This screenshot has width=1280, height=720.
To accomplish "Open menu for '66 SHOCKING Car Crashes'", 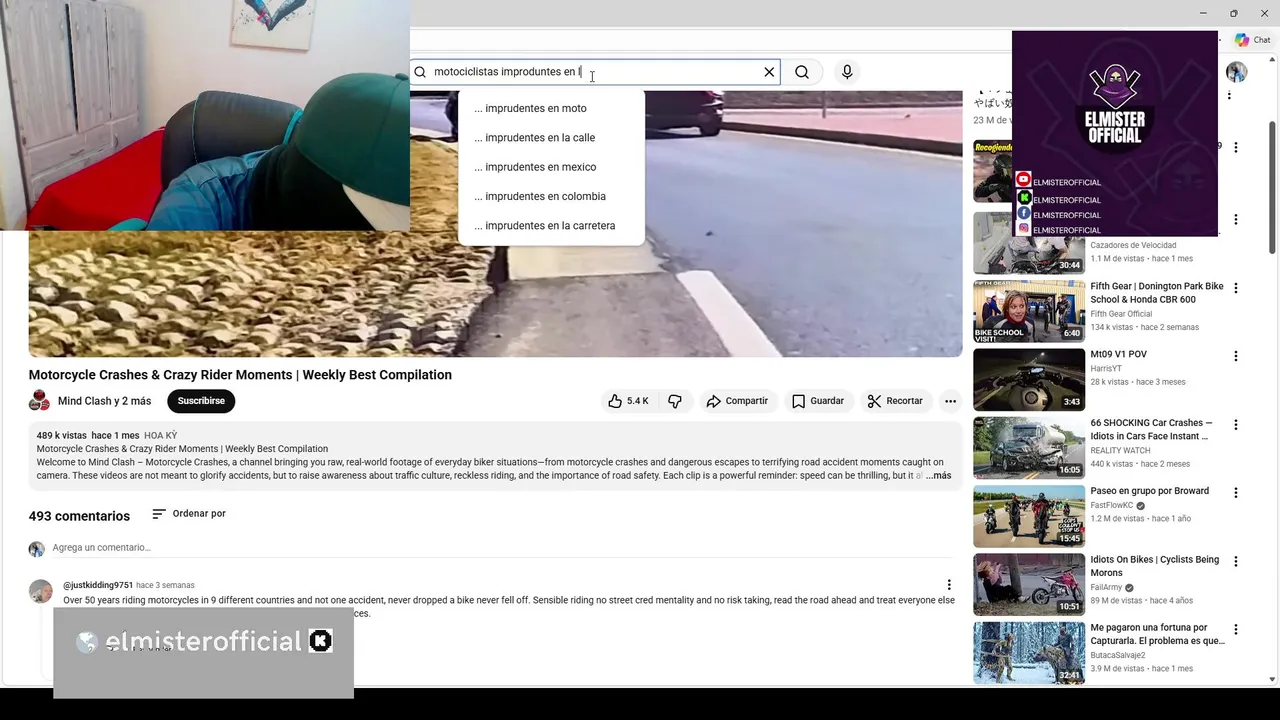I will [x=1236, y=425].
